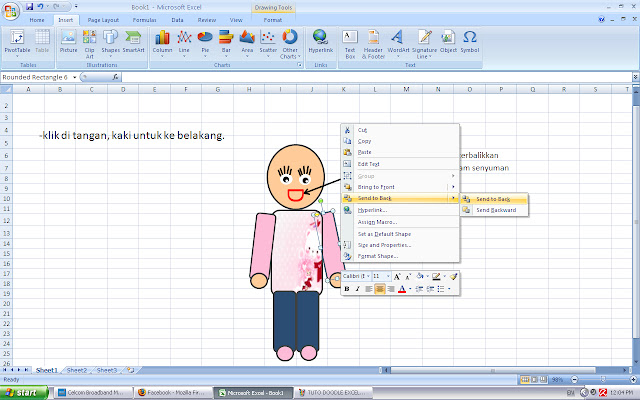This screenshot has width=640, height=400.
Task: Open the Review tab
Action: [207, 20]
